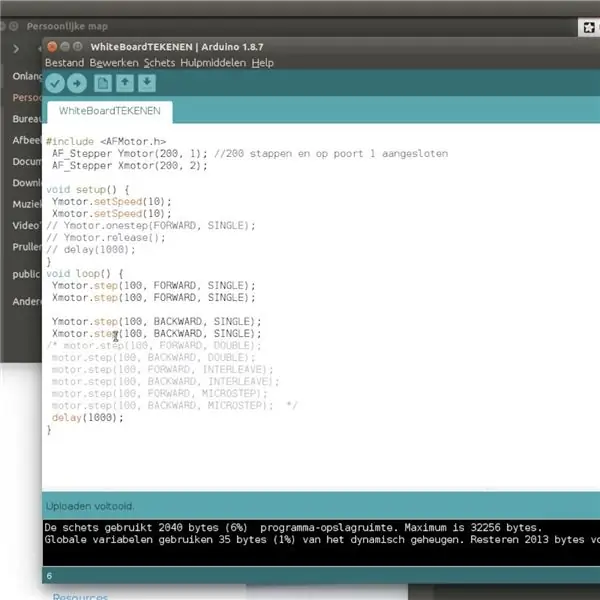Open the Prullenbak sidebar entry

click(26, 247)
